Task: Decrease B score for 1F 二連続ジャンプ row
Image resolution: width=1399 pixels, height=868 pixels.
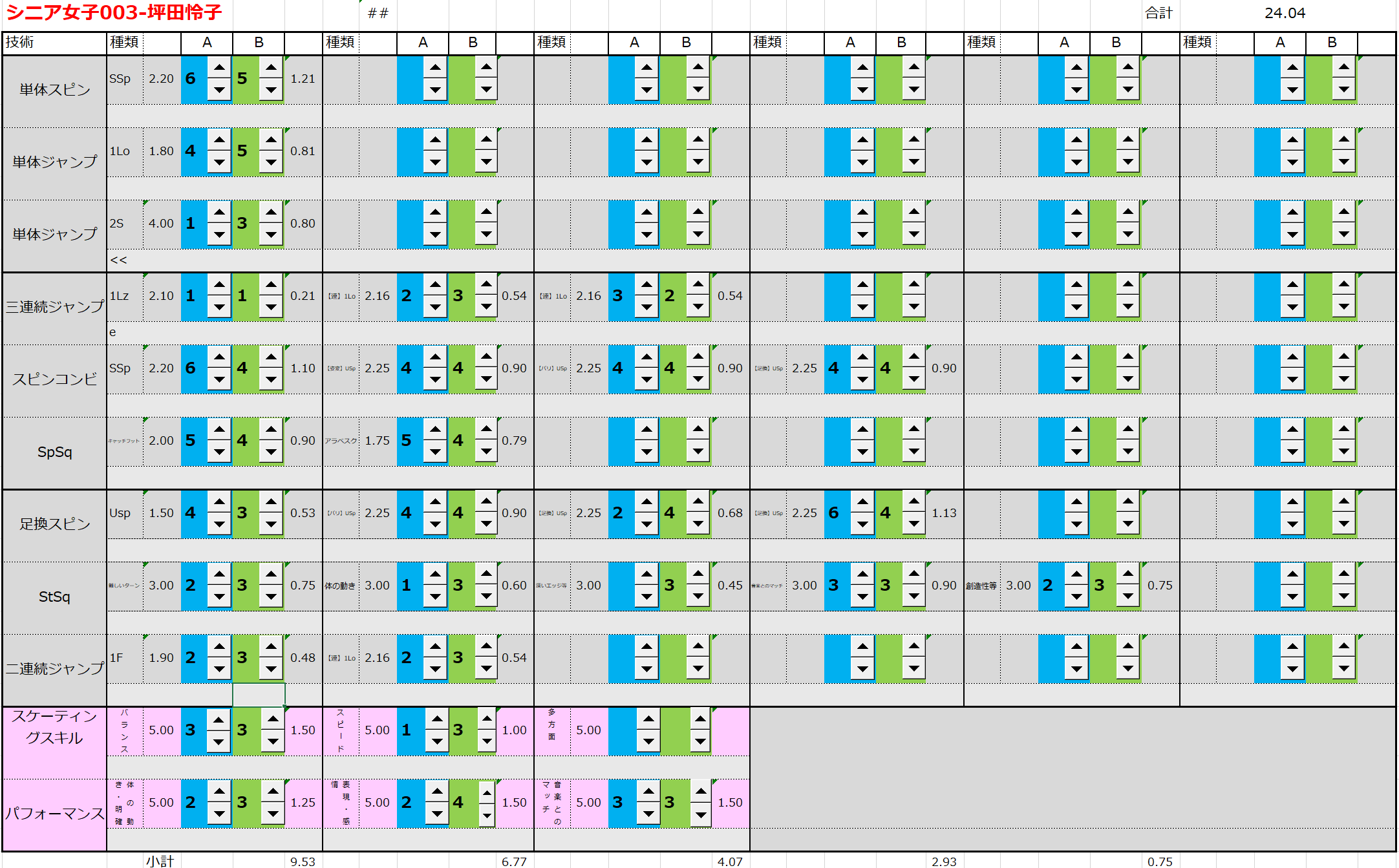Action: (271, 669)
